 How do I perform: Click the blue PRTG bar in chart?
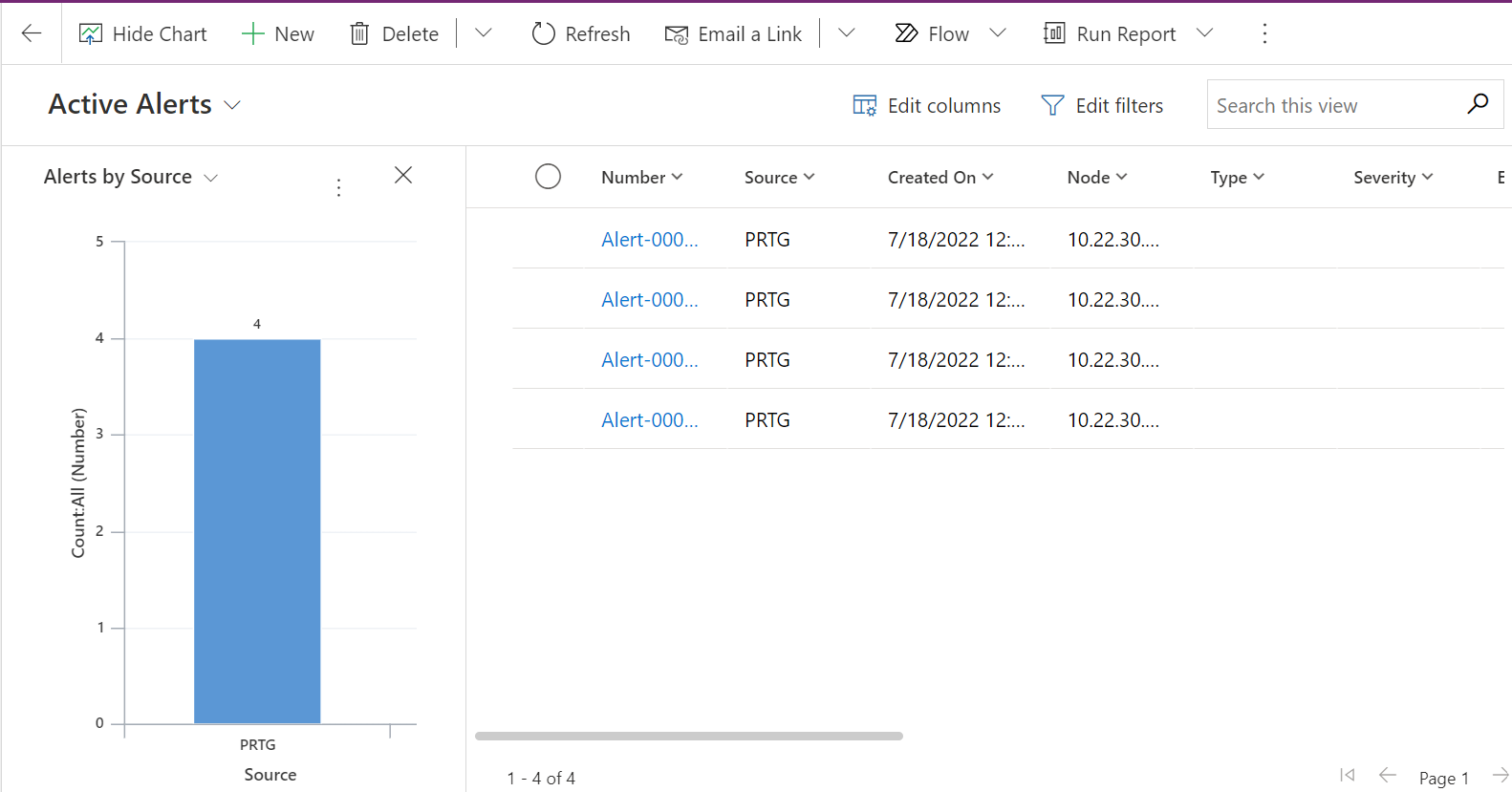(x=257, y=531)
